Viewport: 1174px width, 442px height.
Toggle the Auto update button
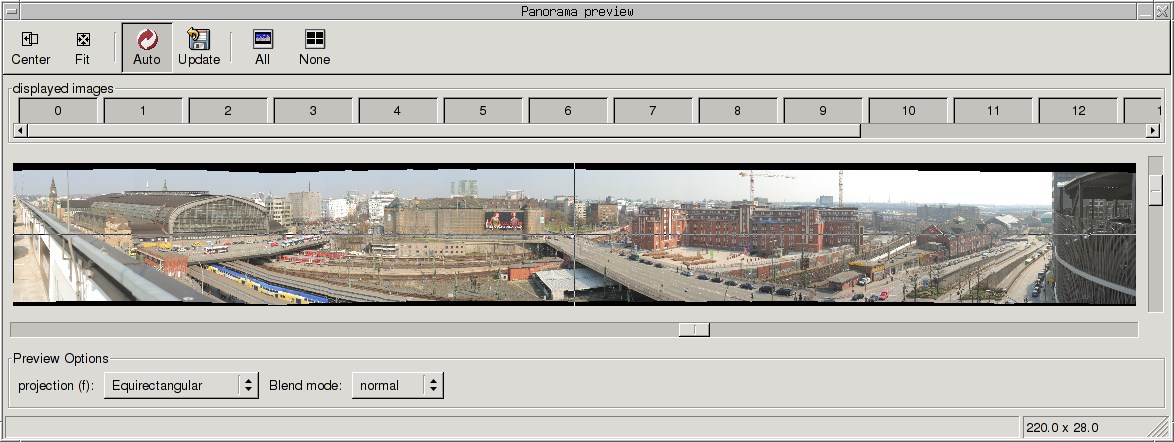(x=147, y=48)
